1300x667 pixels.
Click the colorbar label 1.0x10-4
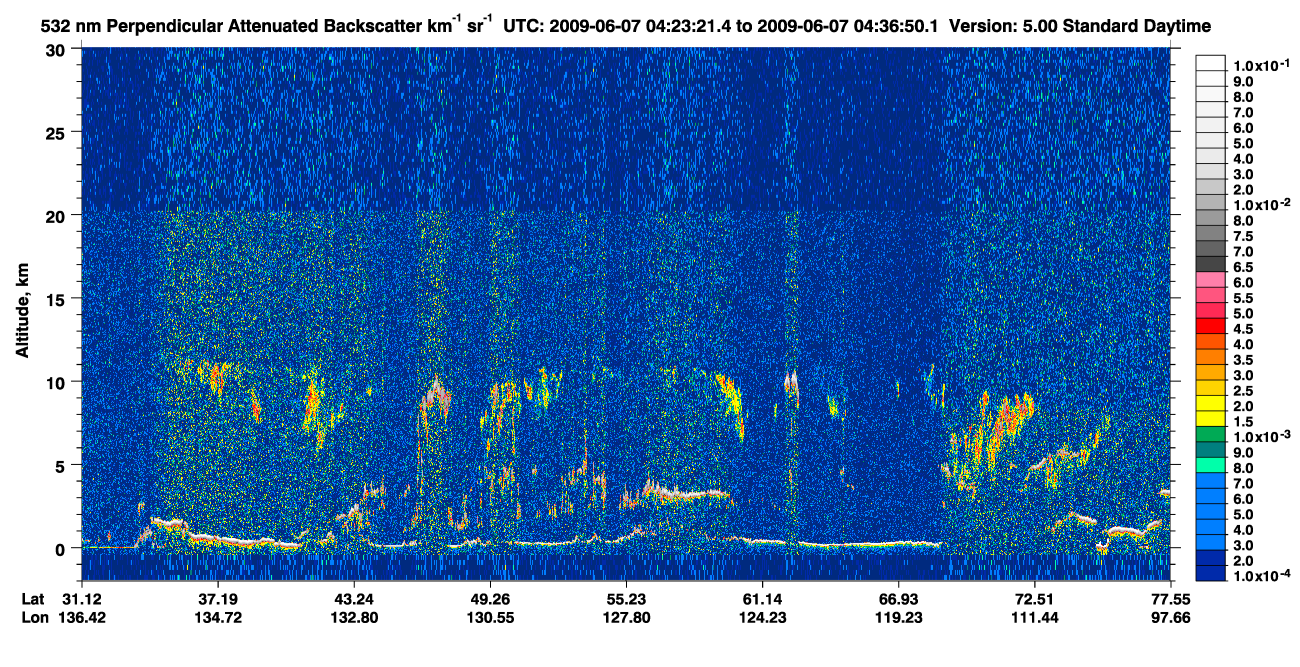1260,575
